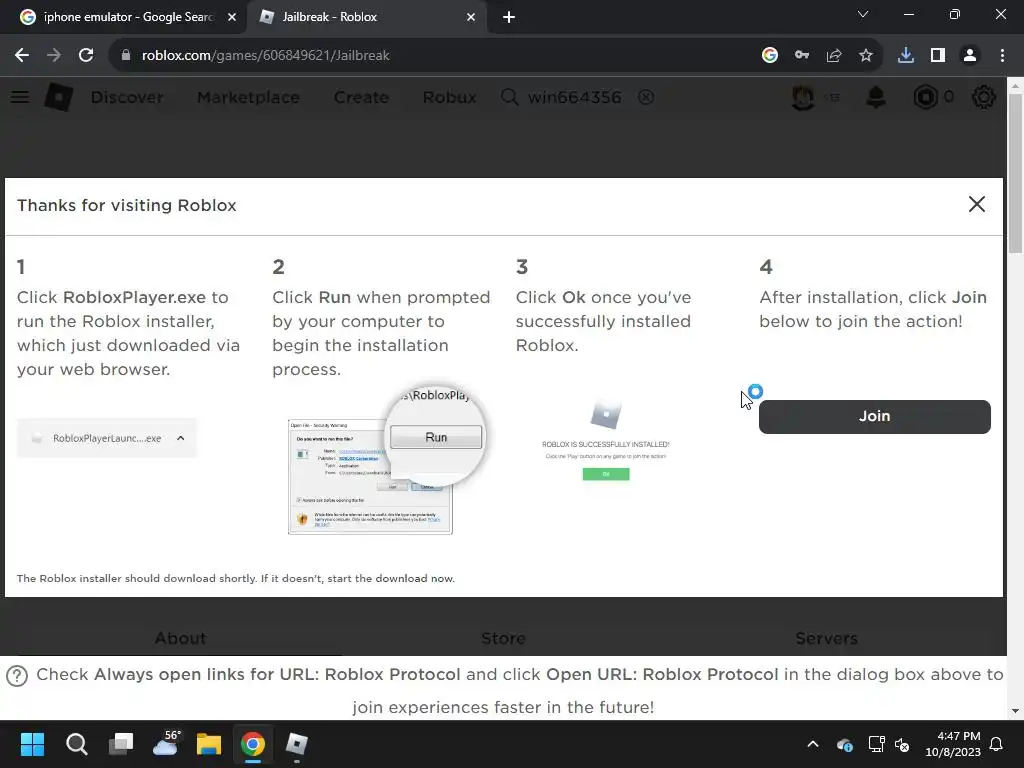The width and height of the screenshot is (1024, 768).
Task: Show hidden system tray icons
Action: coord(813,744)
